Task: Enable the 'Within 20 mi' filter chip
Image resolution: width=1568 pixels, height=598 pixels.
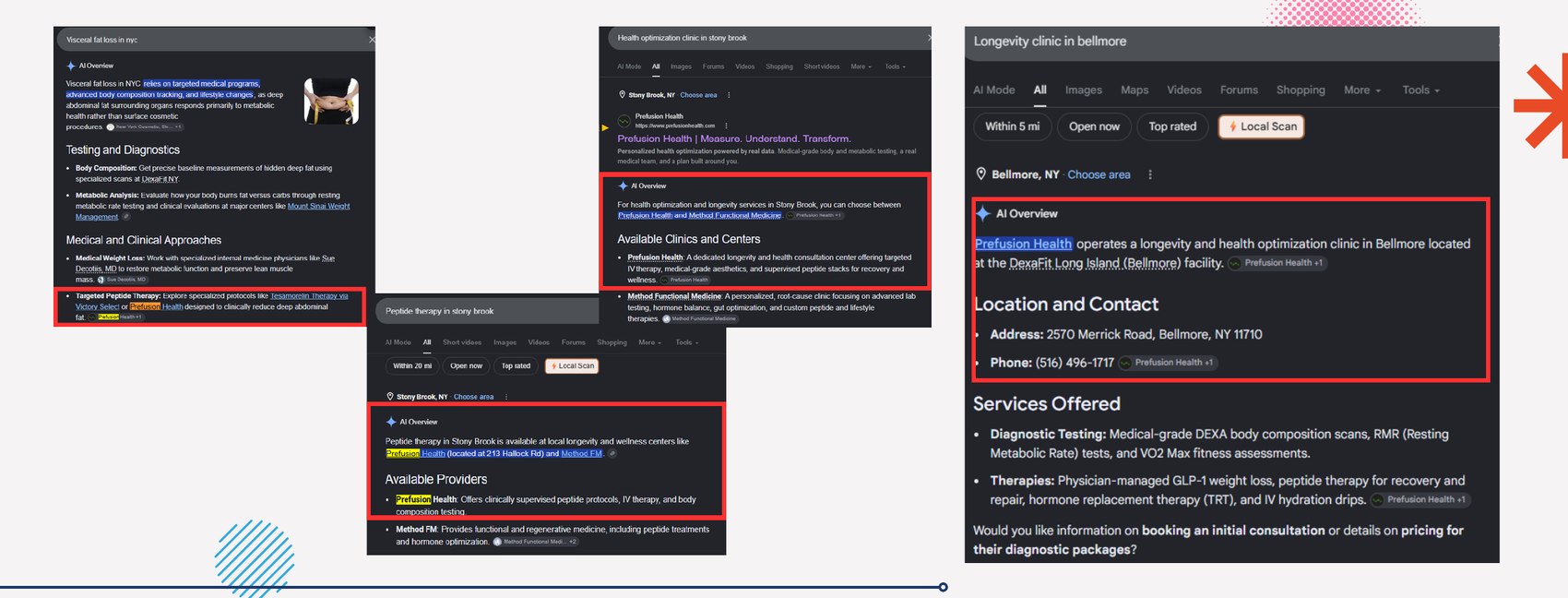Action: pos(412,366)
